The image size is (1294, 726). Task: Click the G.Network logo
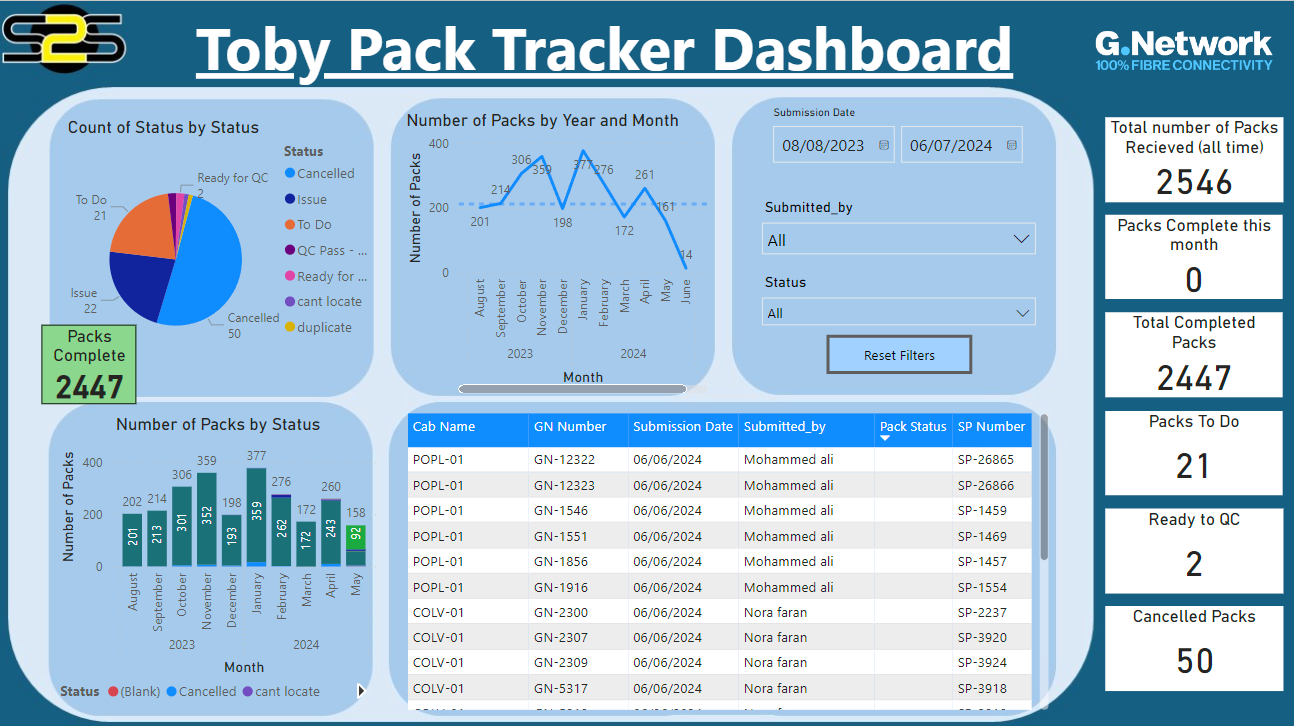click(1183, 49)
